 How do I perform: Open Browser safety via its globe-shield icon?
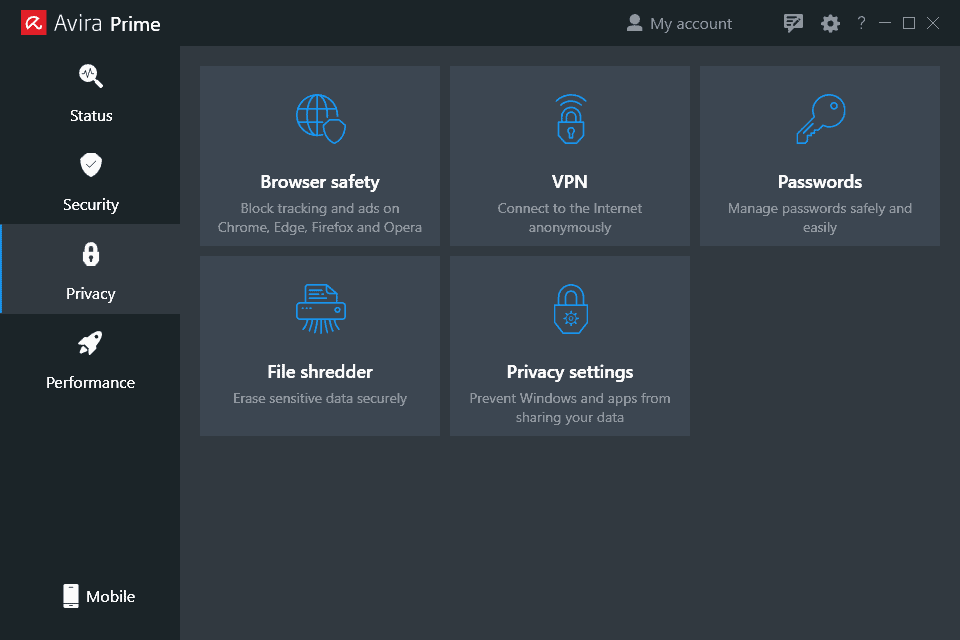[x=321, y=119]
